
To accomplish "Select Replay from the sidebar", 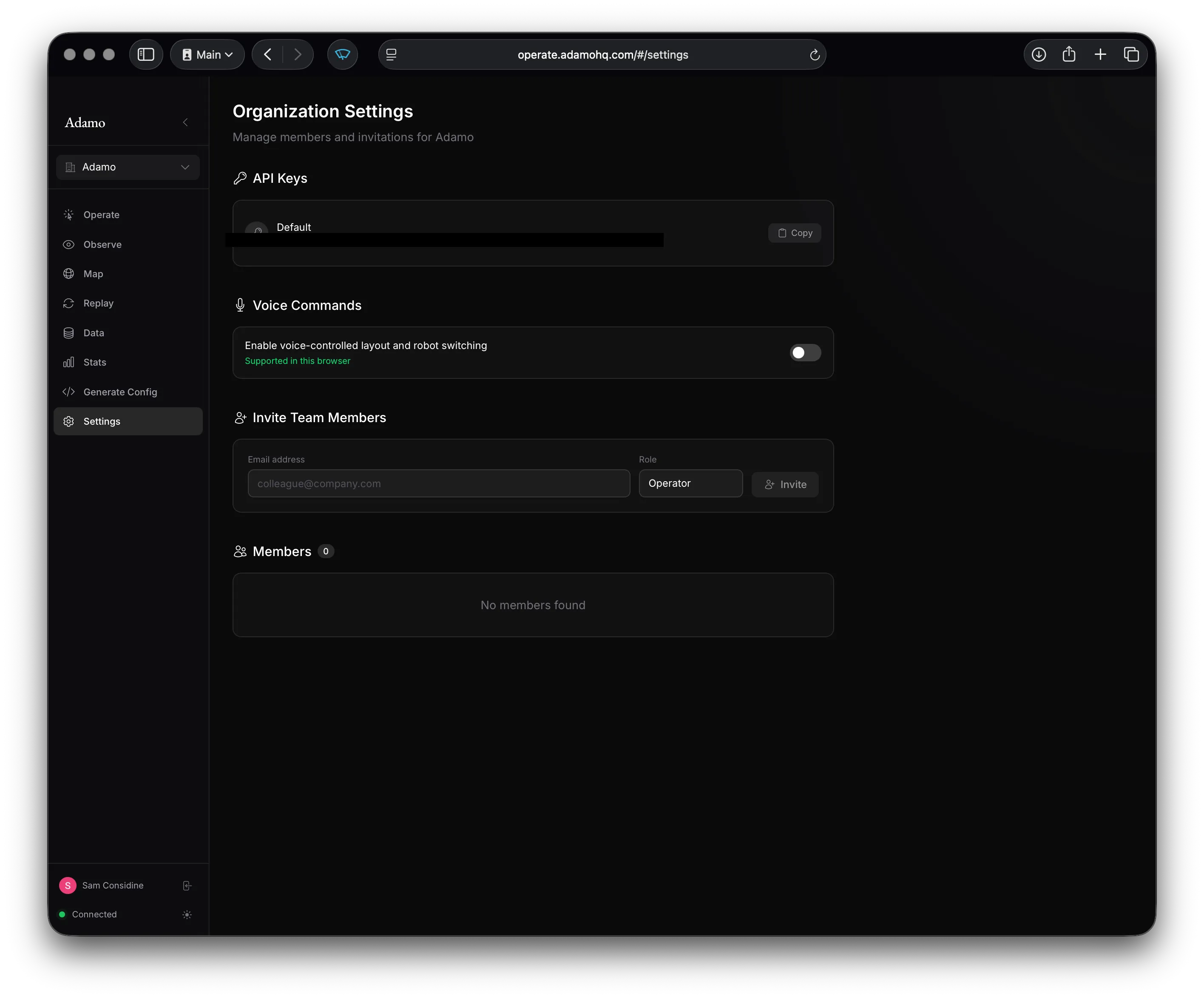I will pyautogui.click(x=128, y=303).
